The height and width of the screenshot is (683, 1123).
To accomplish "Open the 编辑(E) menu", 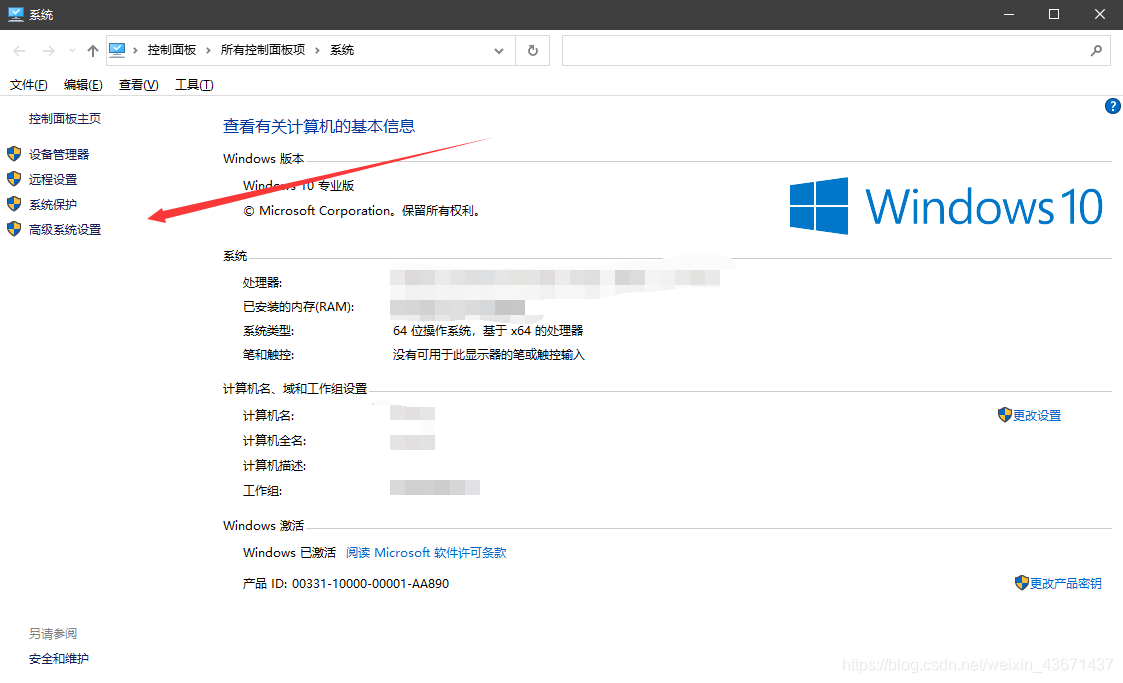I will click(83, 85).
